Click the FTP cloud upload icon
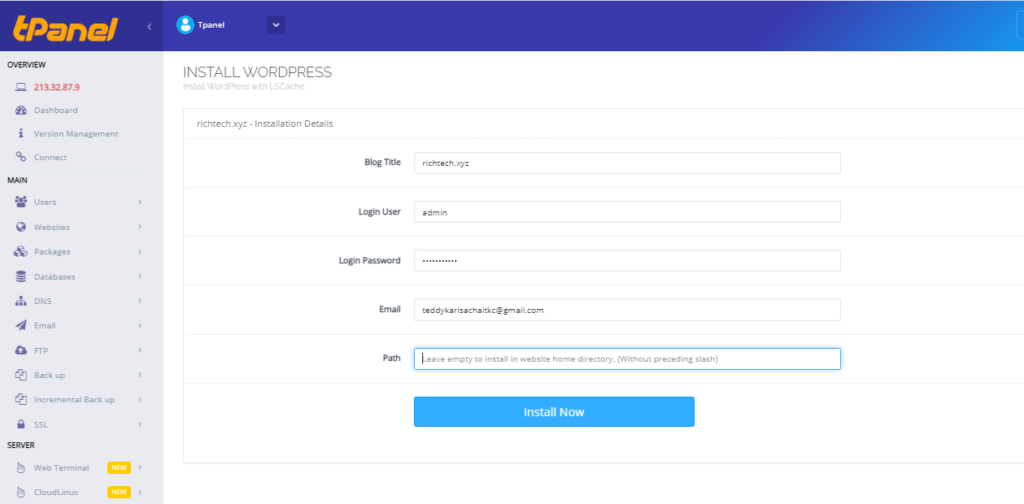This screenshot has width=1024, height=504. 20,350
